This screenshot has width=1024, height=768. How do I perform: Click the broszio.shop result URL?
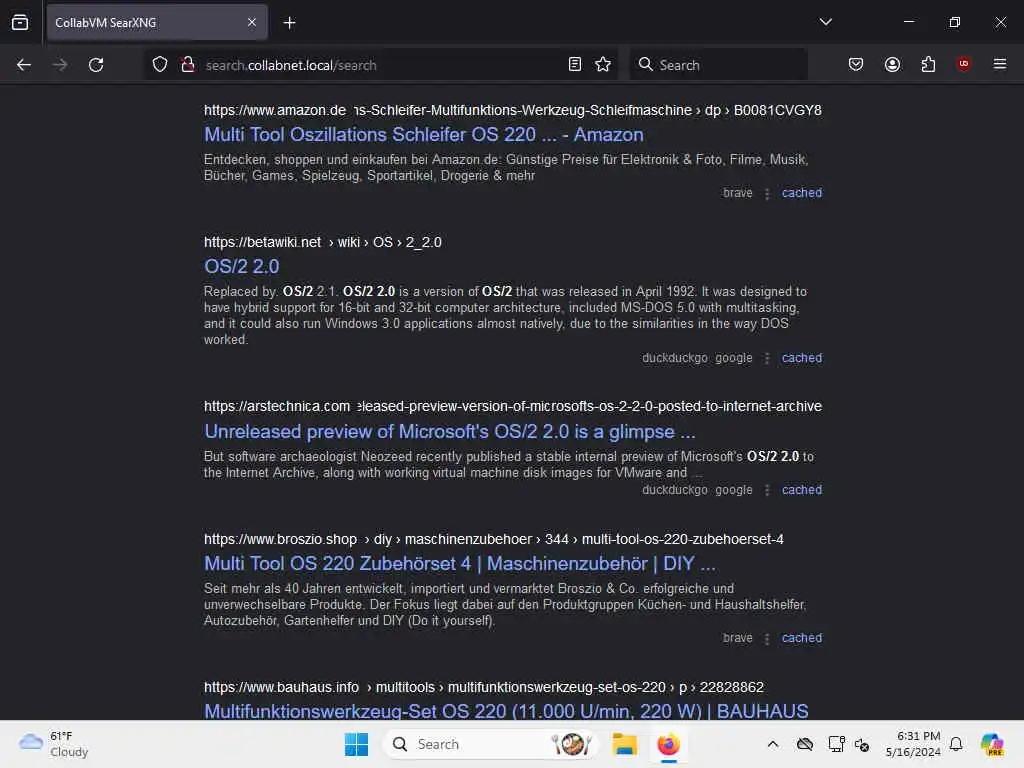pyautogui.click(x=493, y=539)
